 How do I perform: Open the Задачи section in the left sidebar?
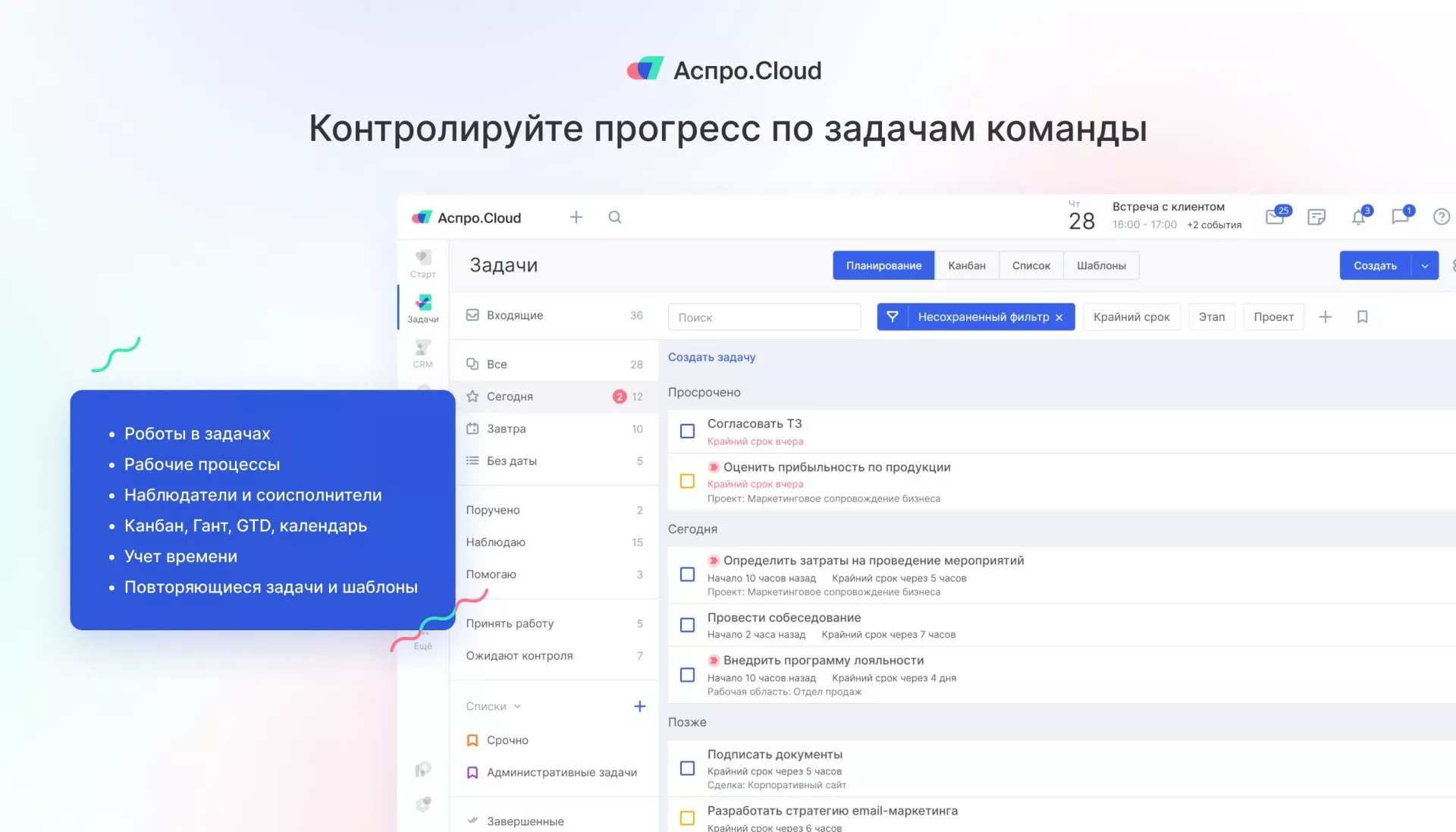(422, 307)
